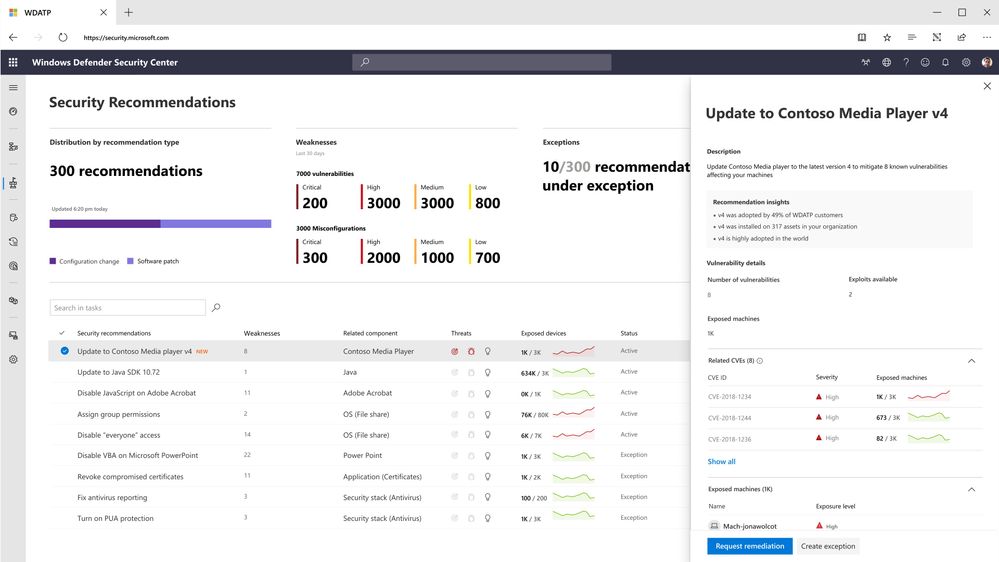This screenshot has width=999, height=562.
Task: Collapse the Exposed machines section
Action: 972,489
